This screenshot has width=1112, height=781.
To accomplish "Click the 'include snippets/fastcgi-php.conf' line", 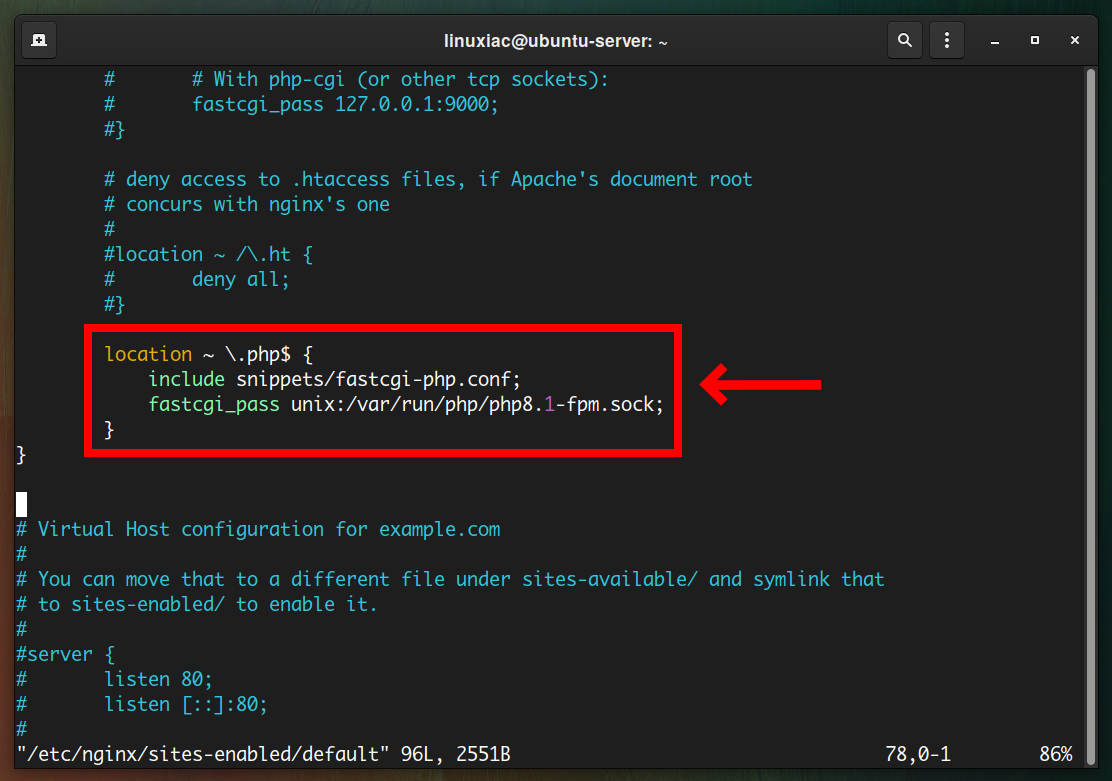I will point(334,380).
